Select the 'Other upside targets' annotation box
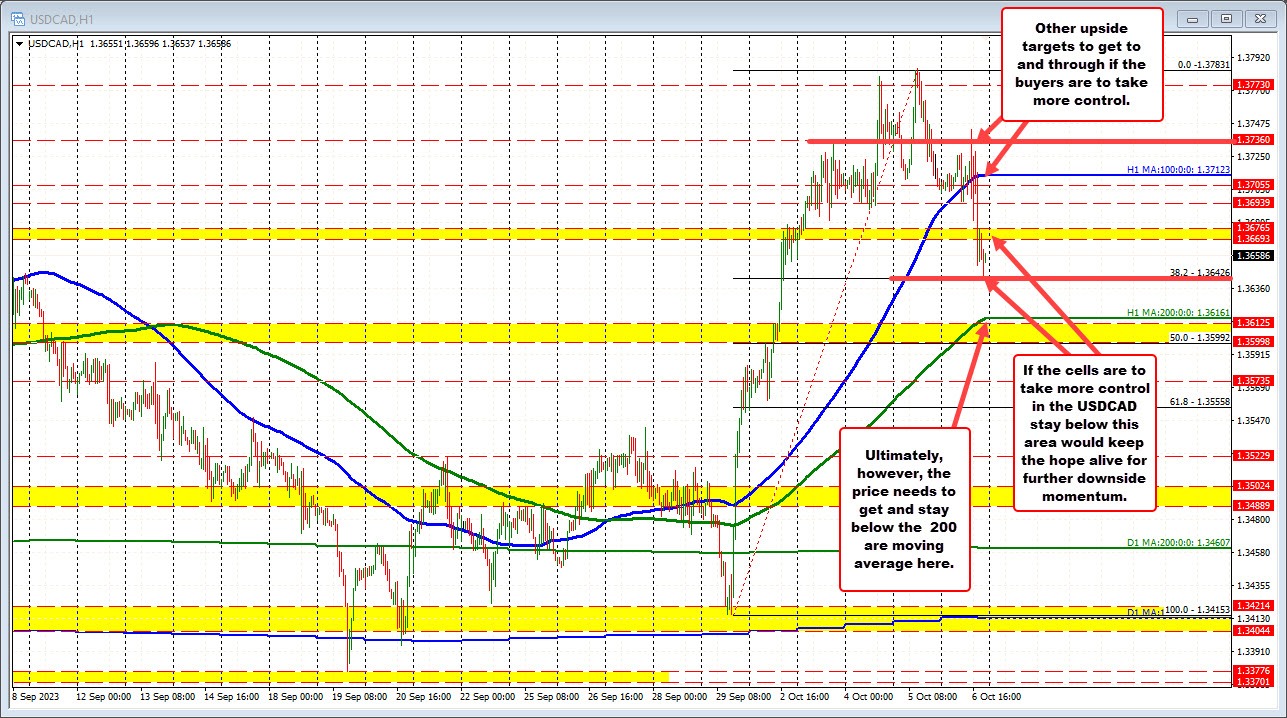 coord(1082,63)
